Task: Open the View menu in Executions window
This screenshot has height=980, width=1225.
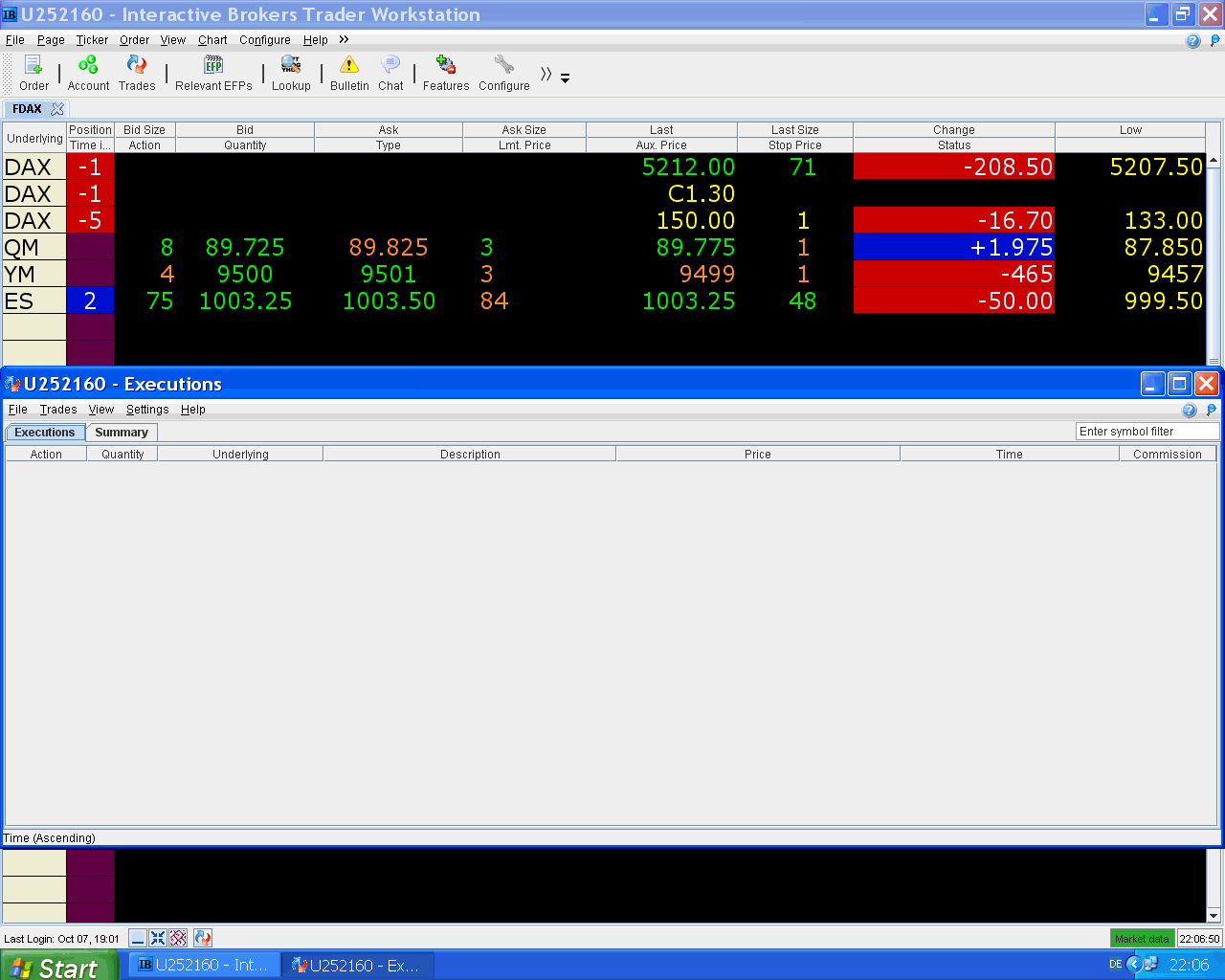Action: (x=101, y=410)
